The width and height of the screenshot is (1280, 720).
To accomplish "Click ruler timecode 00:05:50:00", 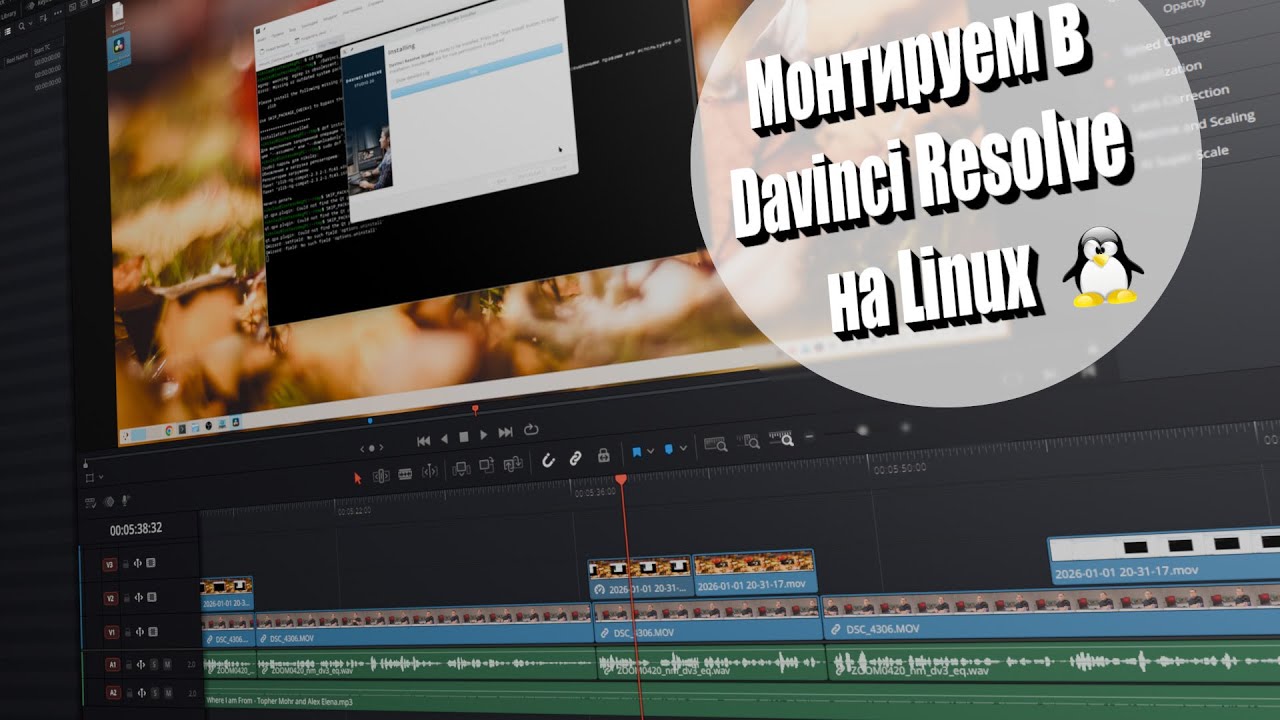I will [x=899, y=468].
